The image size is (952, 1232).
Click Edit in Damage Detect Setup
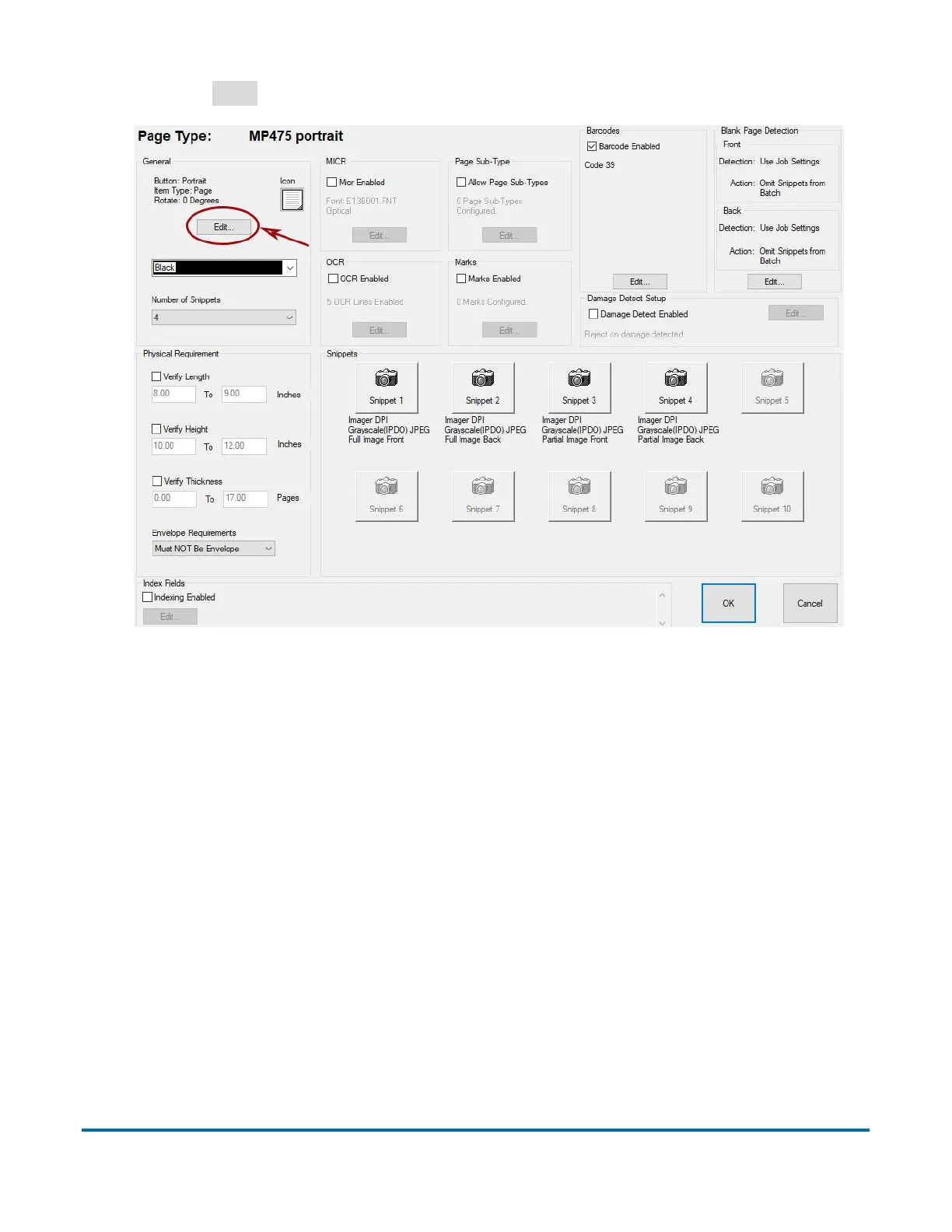796,313
